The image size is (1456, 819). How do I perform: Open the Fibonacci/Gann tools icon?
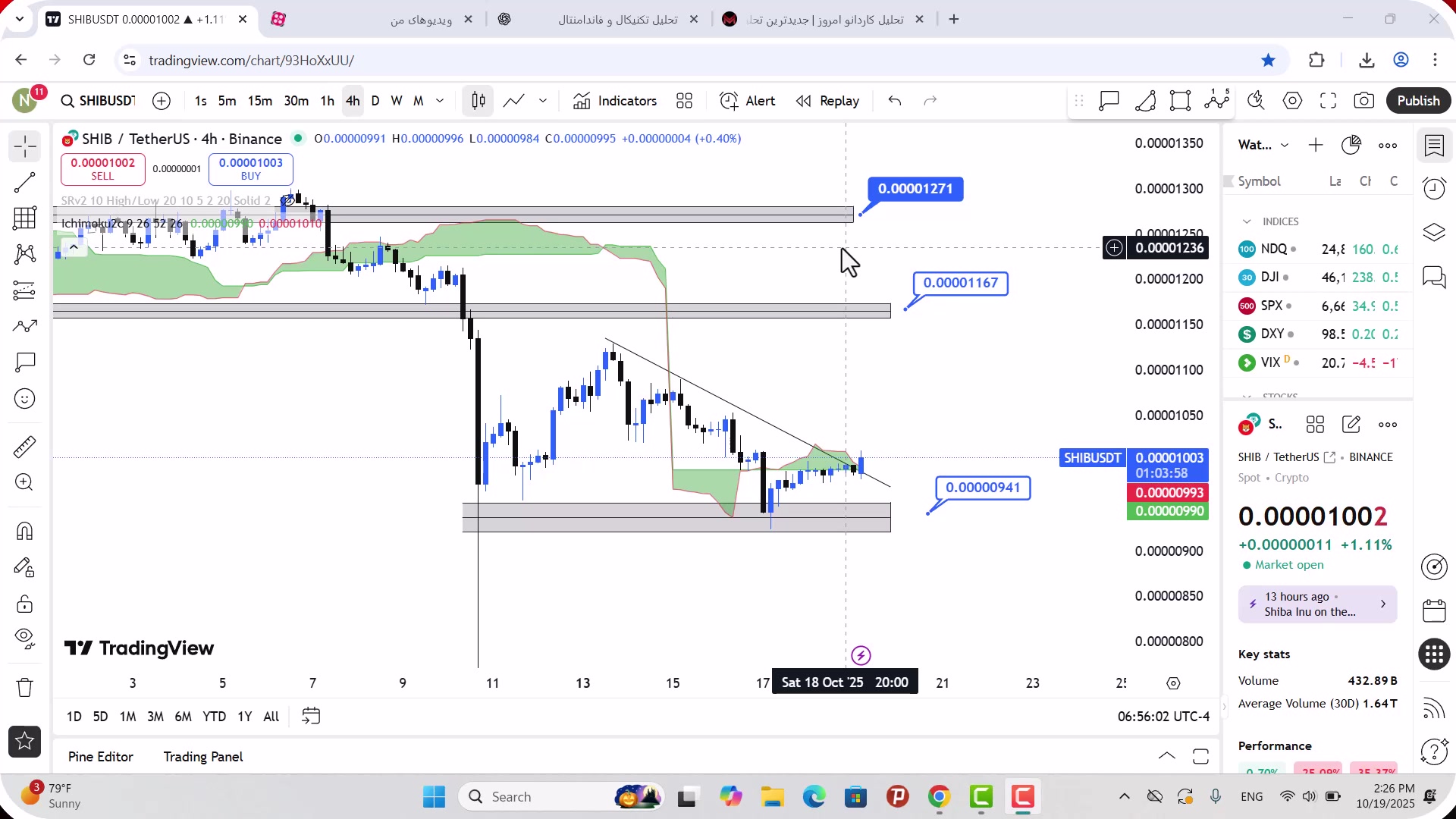click(24, 218)
